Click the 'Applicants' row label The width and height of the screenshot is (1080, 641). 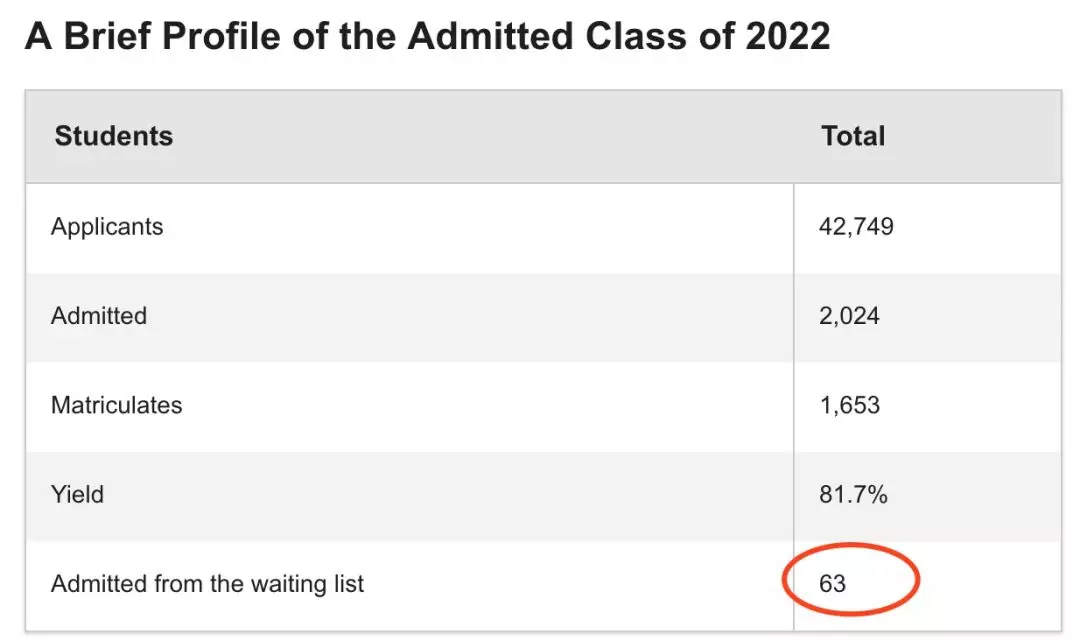pyautogui.click(x=107, y=227)
